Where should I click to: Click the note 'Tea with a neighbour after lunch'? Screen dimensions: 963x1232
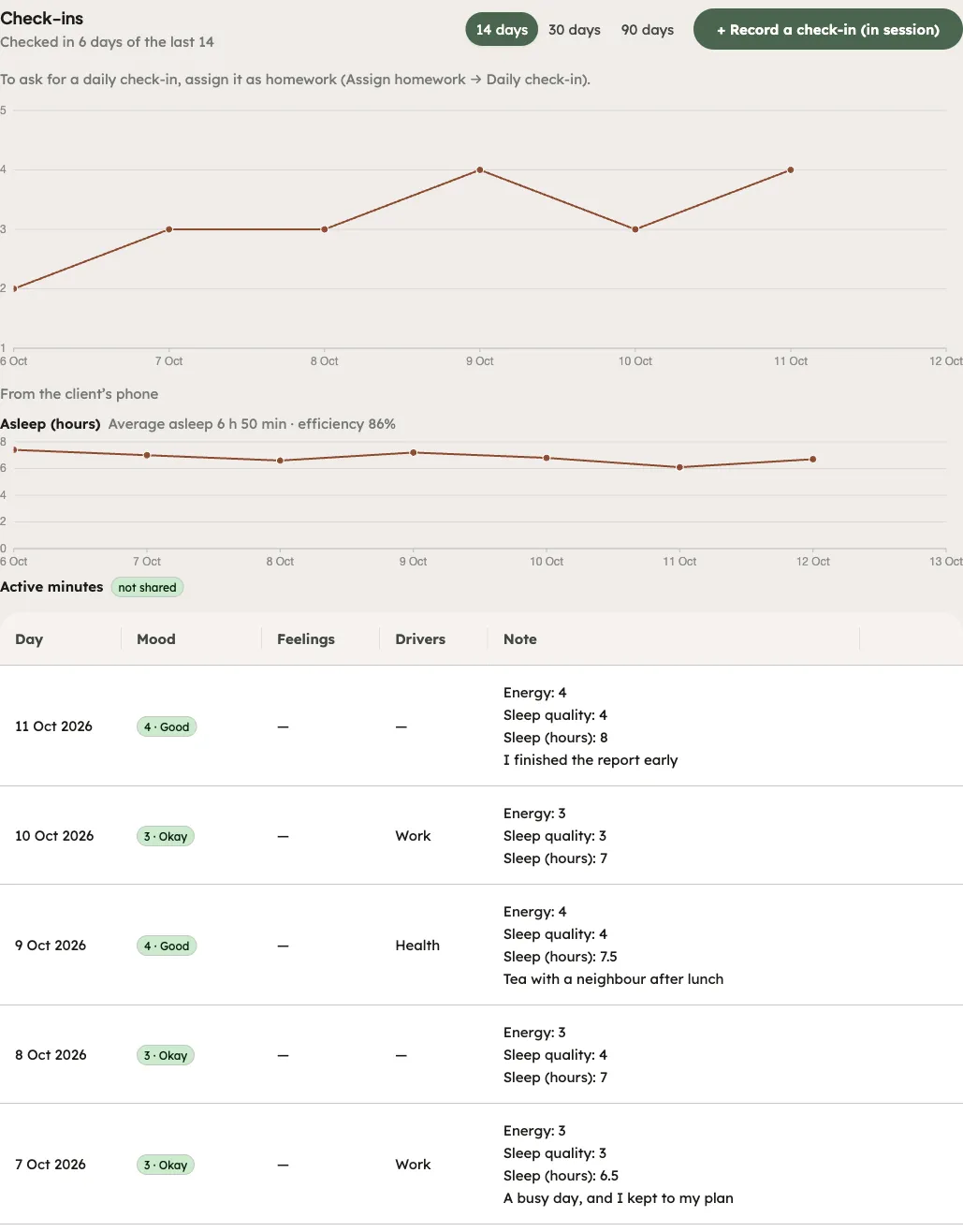(613, 979)
